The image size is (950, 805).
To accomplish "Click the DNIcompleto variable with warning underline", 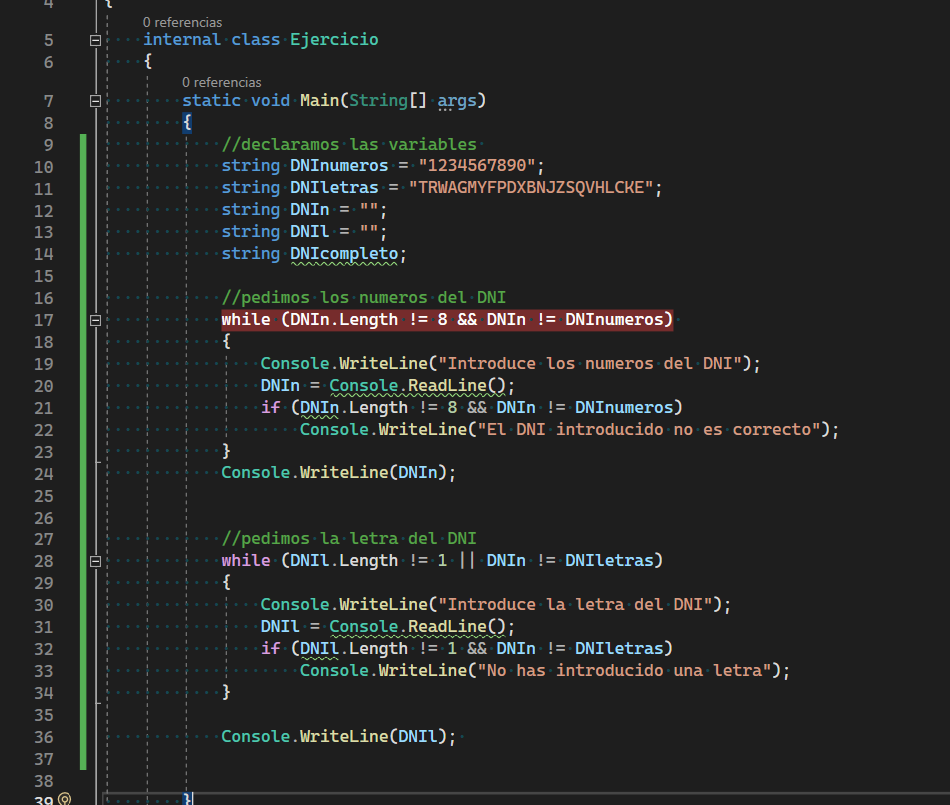I will [x=344, y=254].
